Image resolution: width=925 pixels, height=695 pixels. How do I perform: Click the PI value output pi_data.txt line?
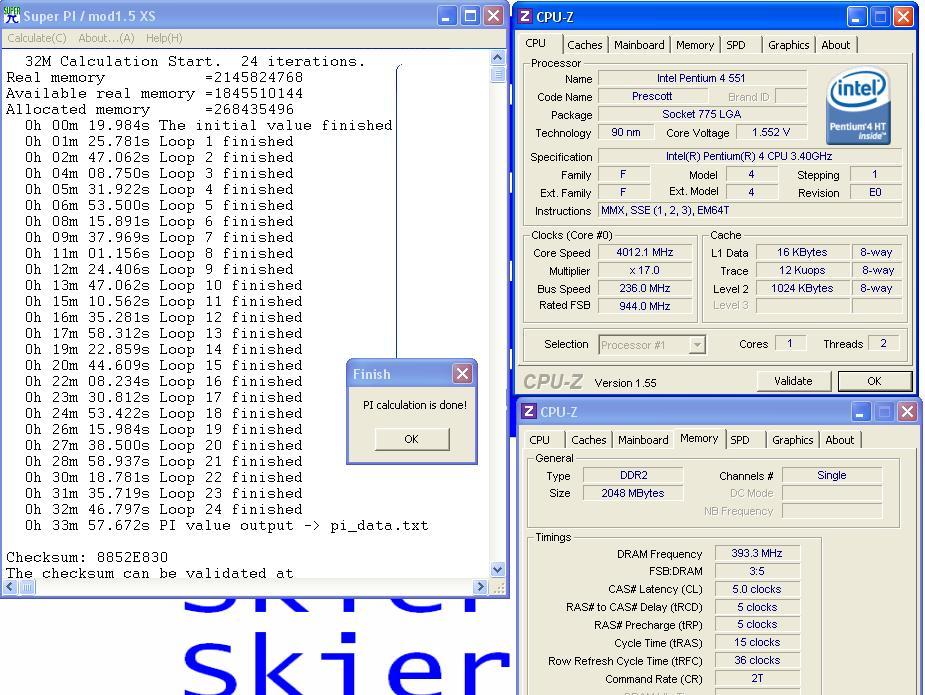[x=227, y=526]
